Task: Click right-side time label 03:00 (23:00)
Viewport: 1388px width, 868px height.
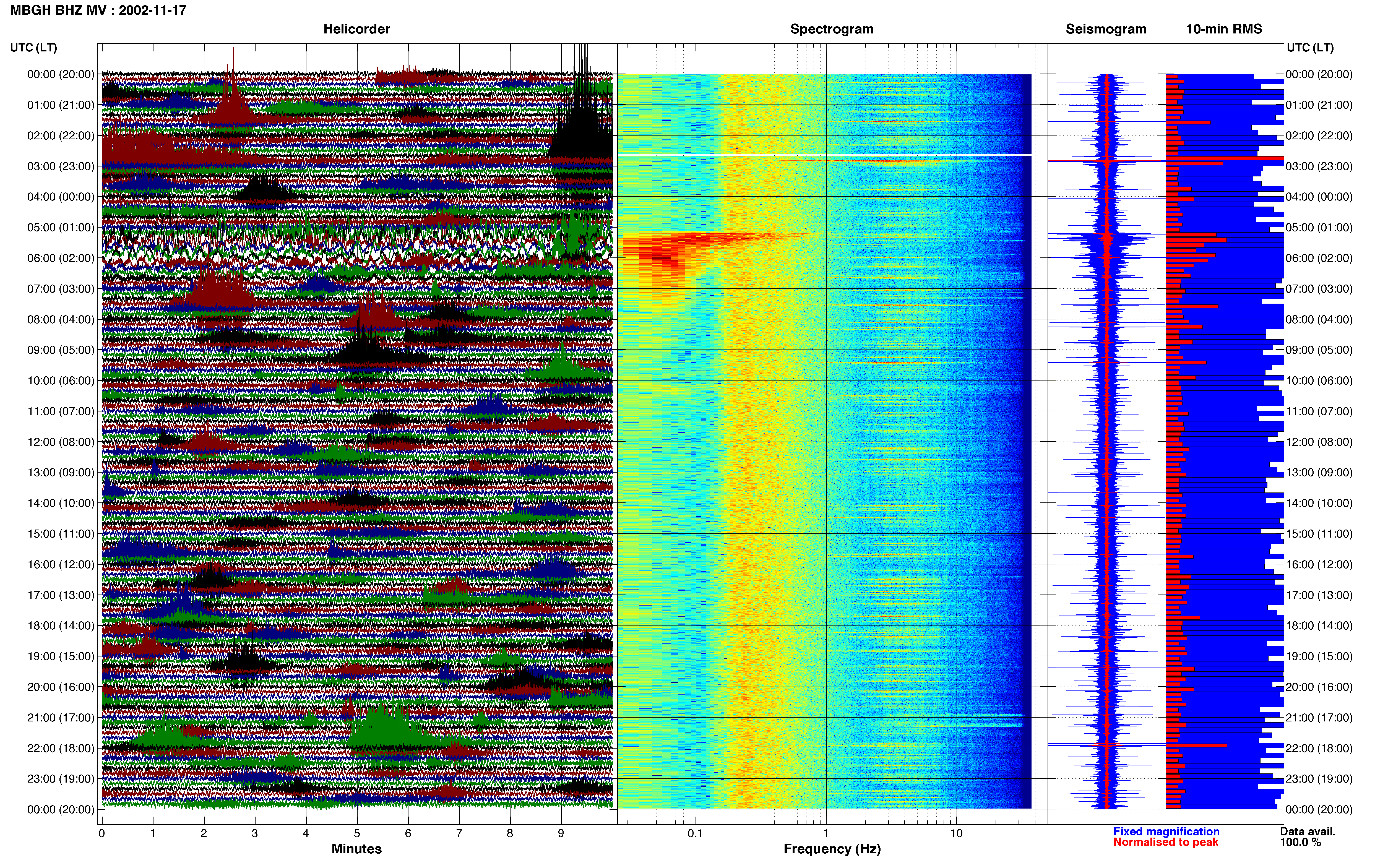Action: point(1319,166)
